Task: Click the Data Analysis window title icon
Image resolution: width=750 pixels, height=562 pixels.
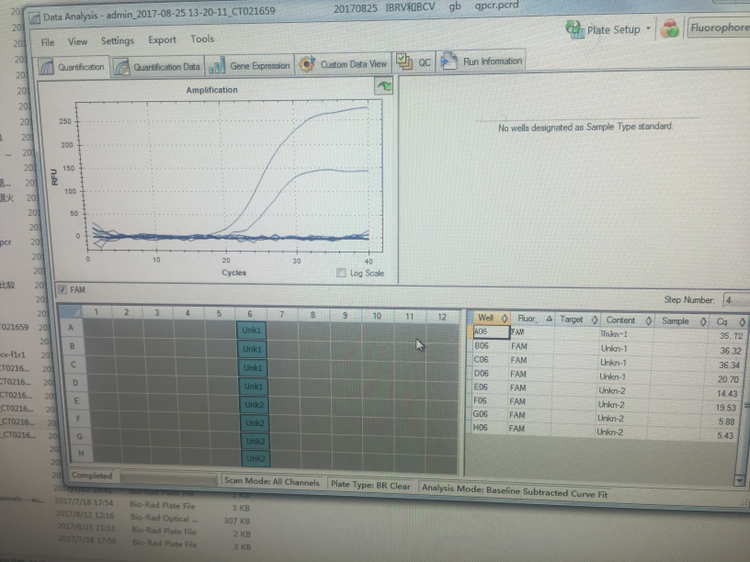Action: pos(34,18)
